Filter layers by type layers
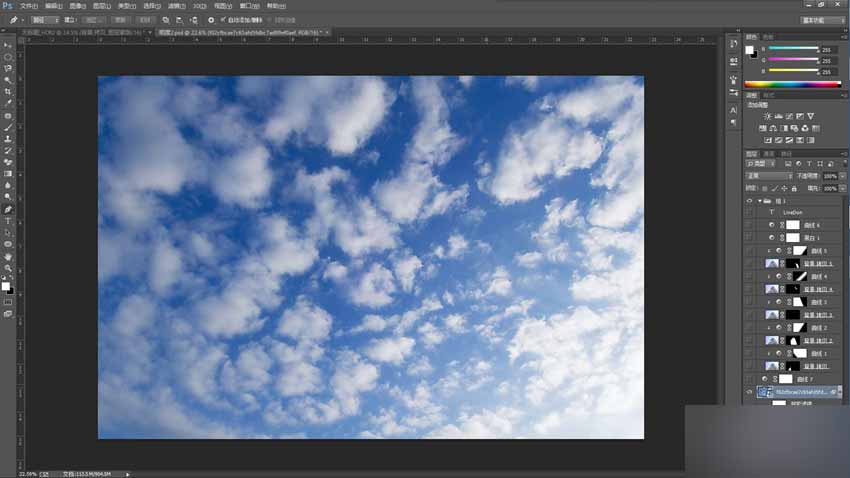This screenshot has height=478, width=850. [x=809, y=164]
